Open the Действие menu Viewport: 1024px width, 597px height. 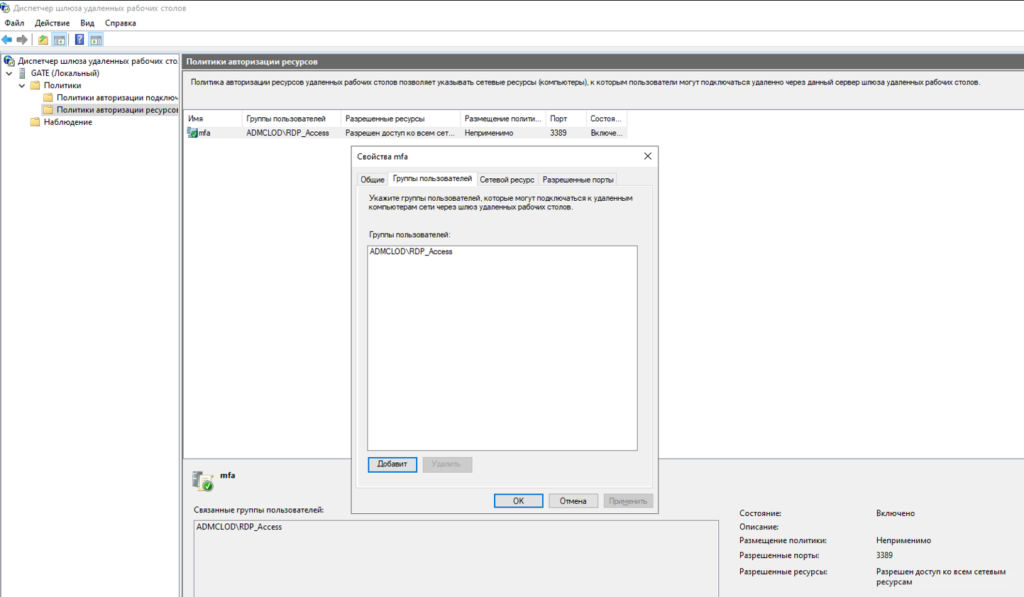(x=52, y=22)
